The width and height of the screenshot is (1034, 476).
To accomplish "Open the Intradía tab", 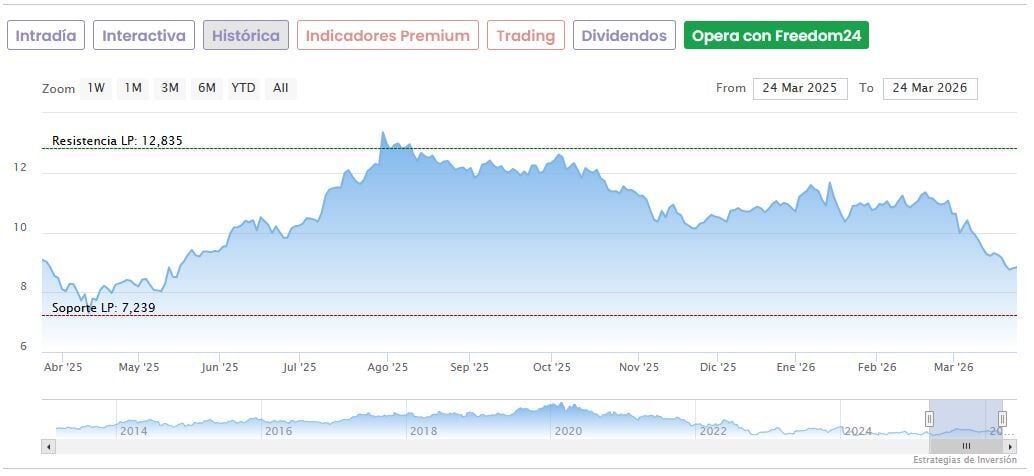I will tap(46, 36).
